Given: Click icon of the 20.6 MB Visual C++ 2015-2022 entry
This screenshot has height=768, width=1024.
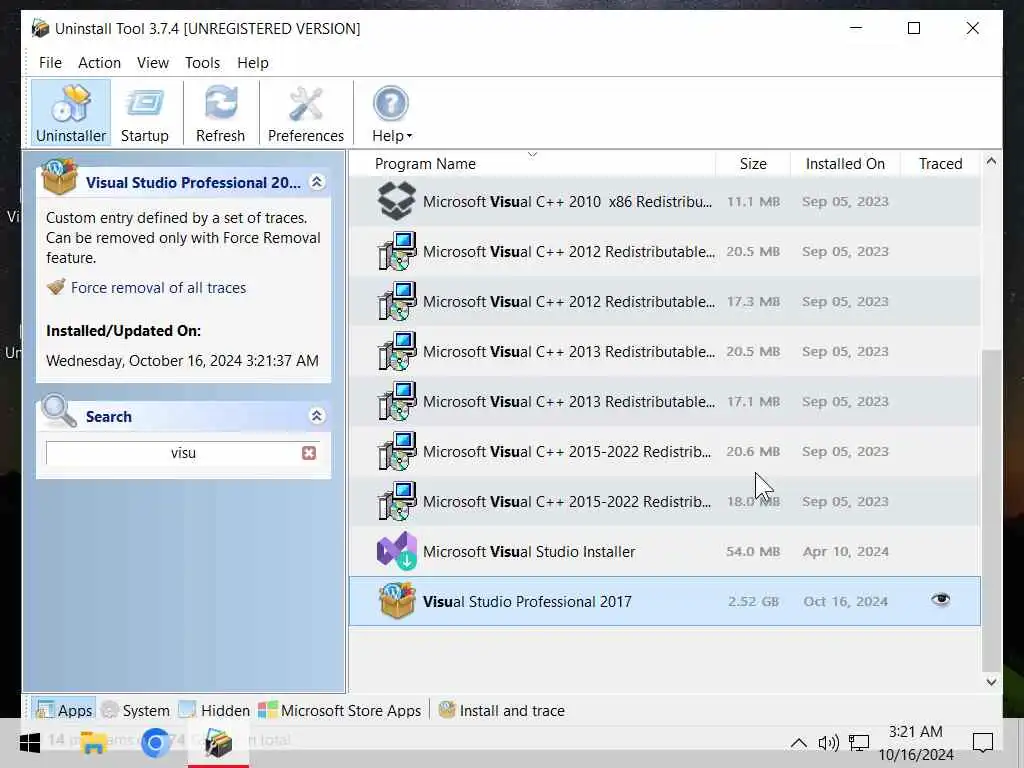Looking at the screenshot, I should (396, 451).
